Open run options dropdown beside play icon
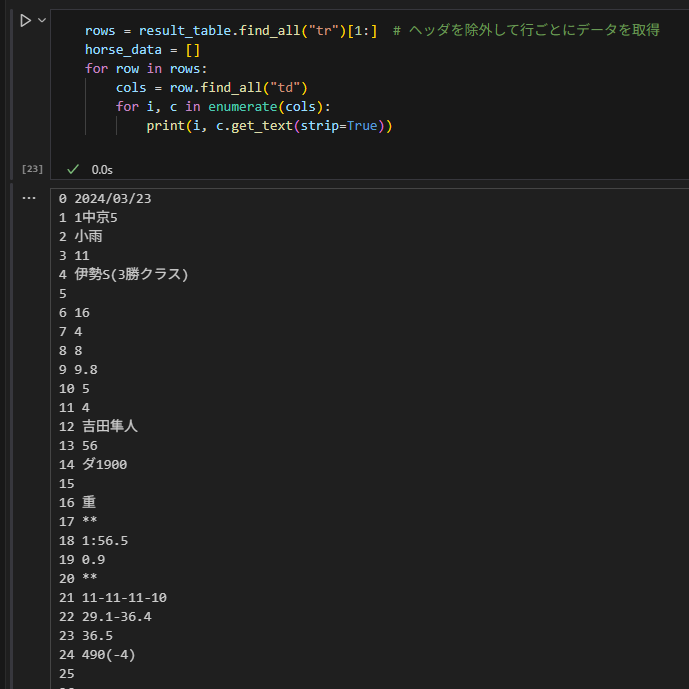Screen dimensions: 689x689 tap(42, 20)
